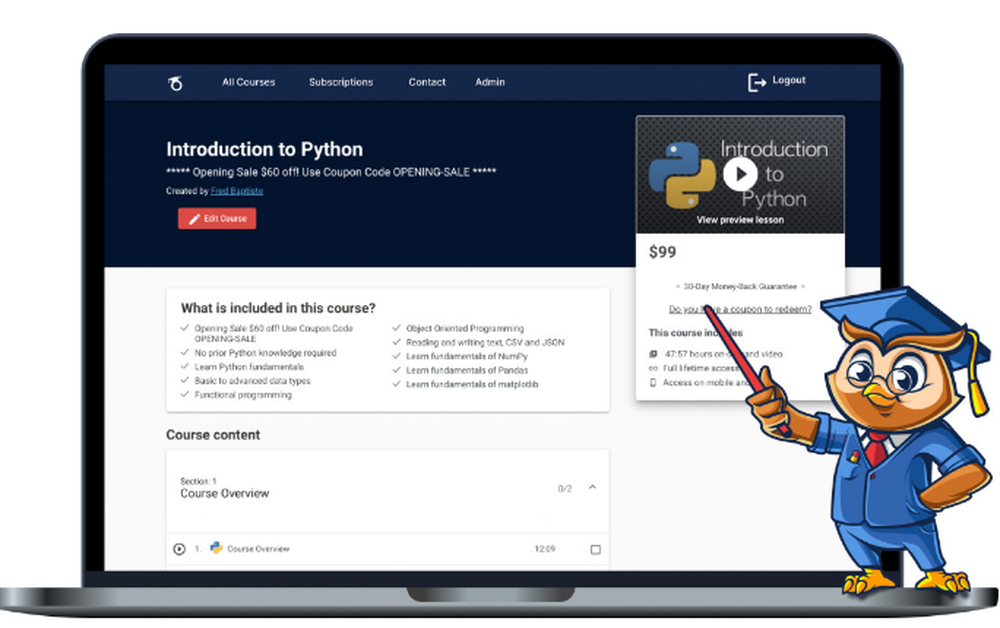Open the Course Overview lesson title
Screen dimensions: 1000x628
[x=258, y=549]
